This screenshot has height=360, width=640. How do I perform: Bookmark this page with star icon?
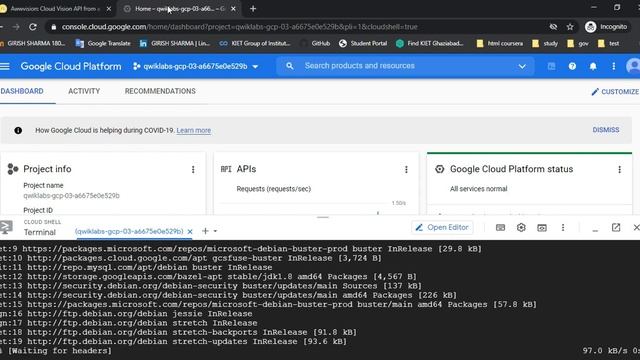pos(570,27)
